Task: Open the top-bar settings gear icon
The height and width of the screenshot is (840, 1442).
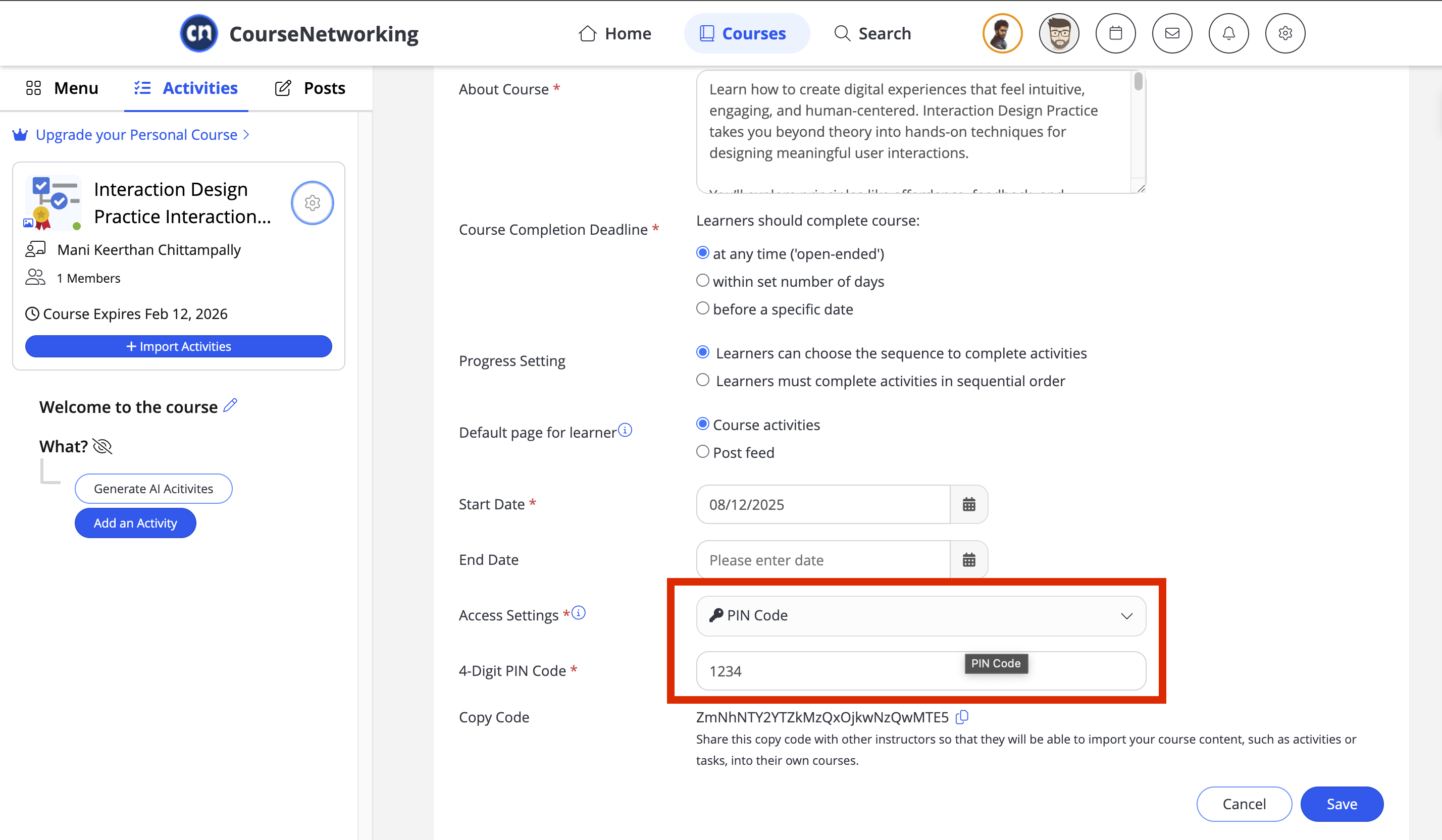Action: (x=1285, y=33)
